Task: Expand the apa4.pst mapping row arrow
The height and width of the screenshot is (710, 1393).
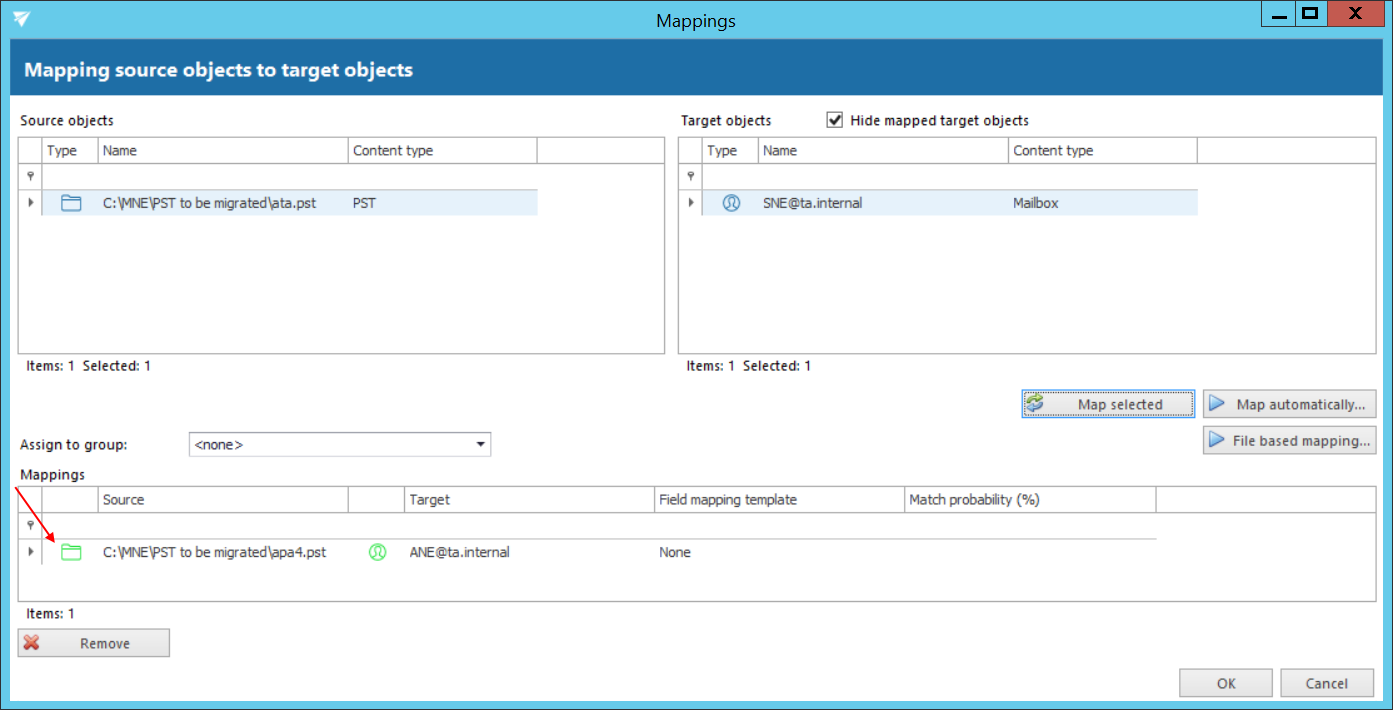Action: coord(30,552)
